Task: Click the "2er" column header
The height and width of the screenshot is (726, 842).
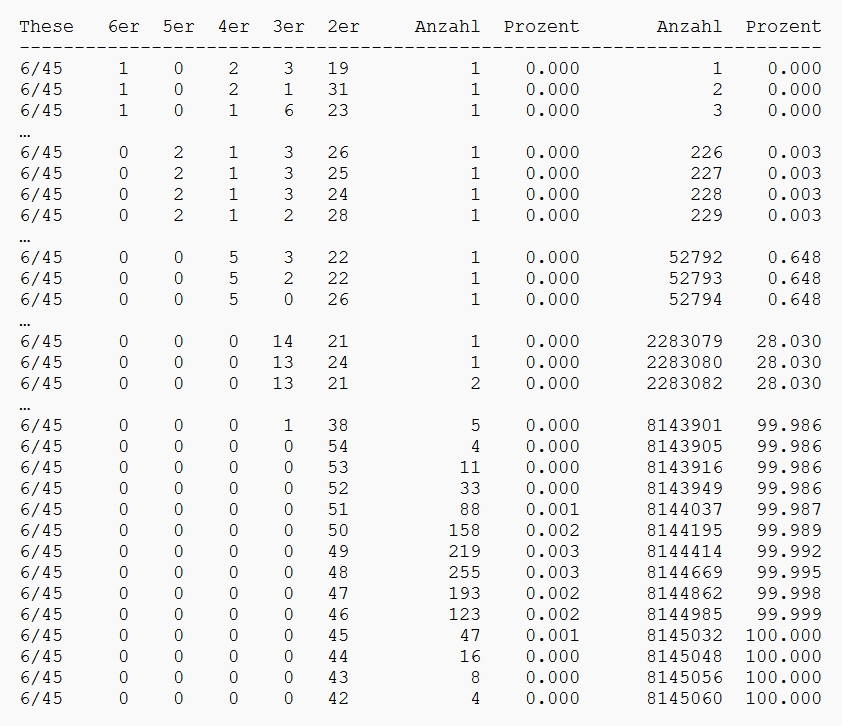Action: (x=343, y=27)
